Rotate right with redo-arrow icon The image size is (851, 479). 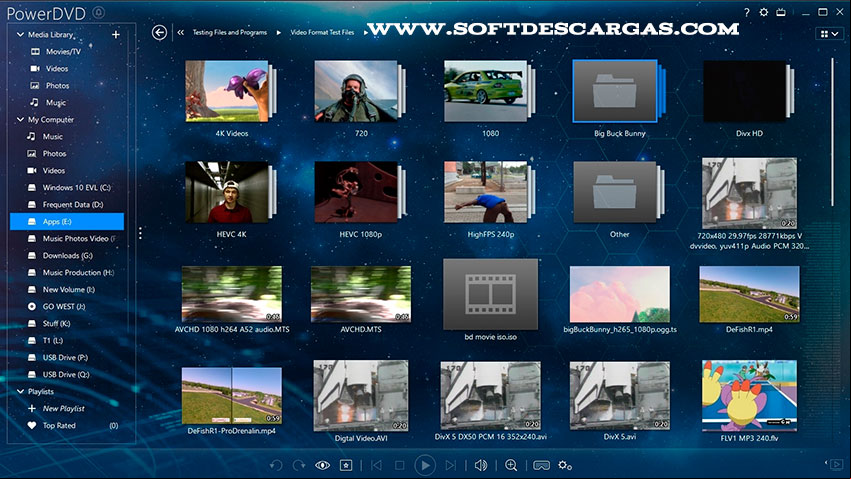point(299,465)
